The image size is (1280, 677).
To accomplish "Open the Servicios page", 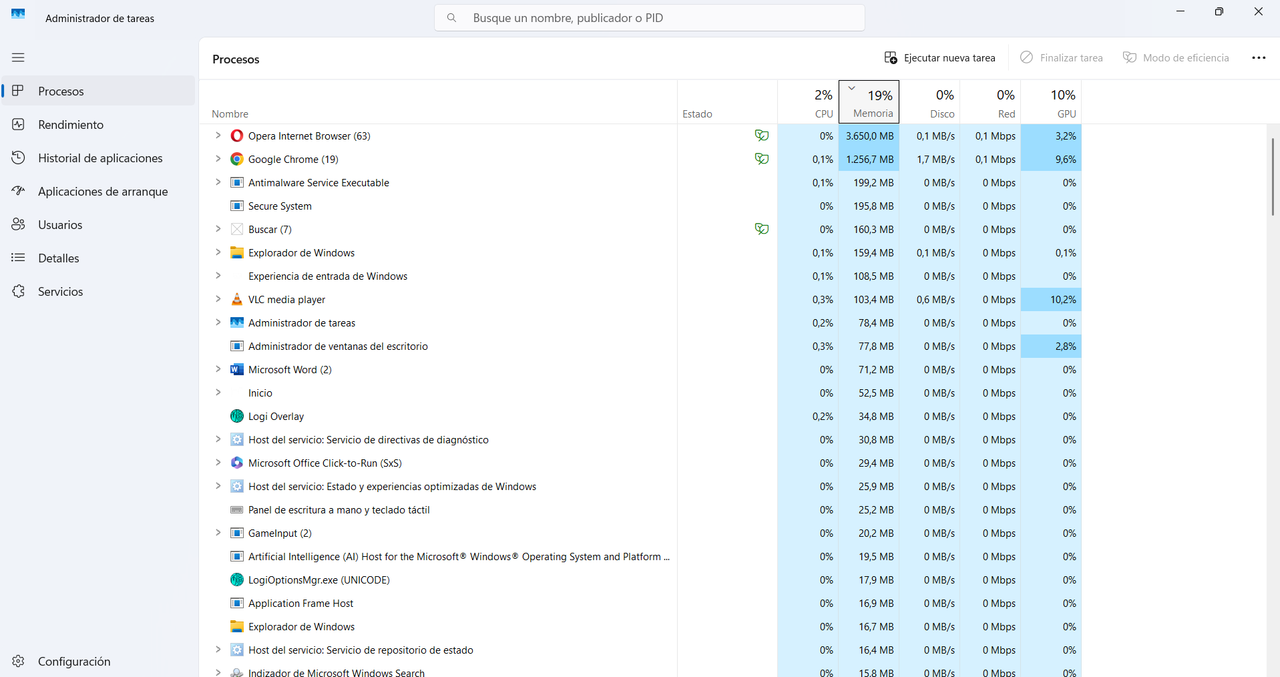I will pos(98,291).
